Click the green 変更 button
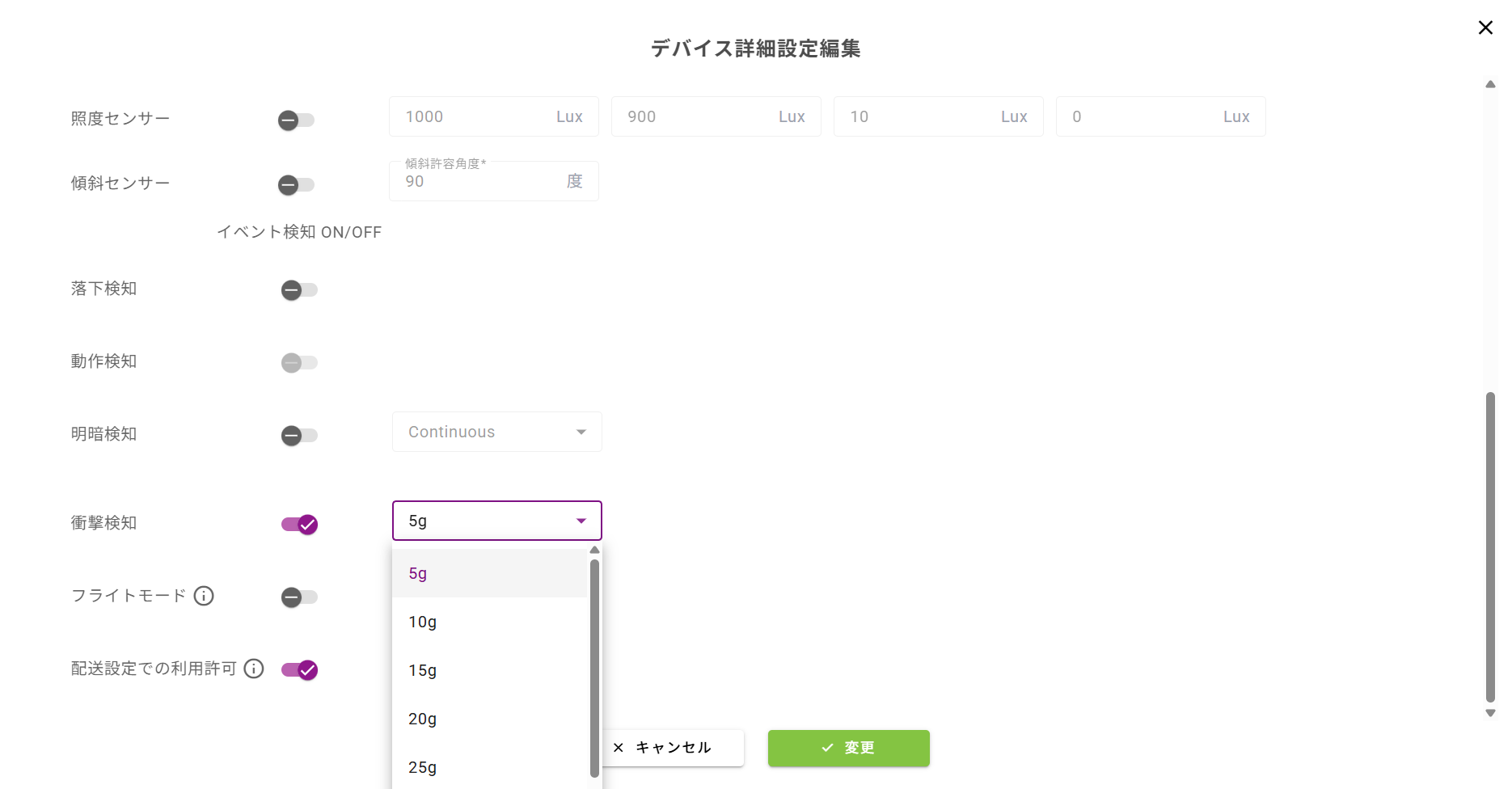Image resolution: width=1512 pixels, height=789 pixels. (x=848, y=748)
